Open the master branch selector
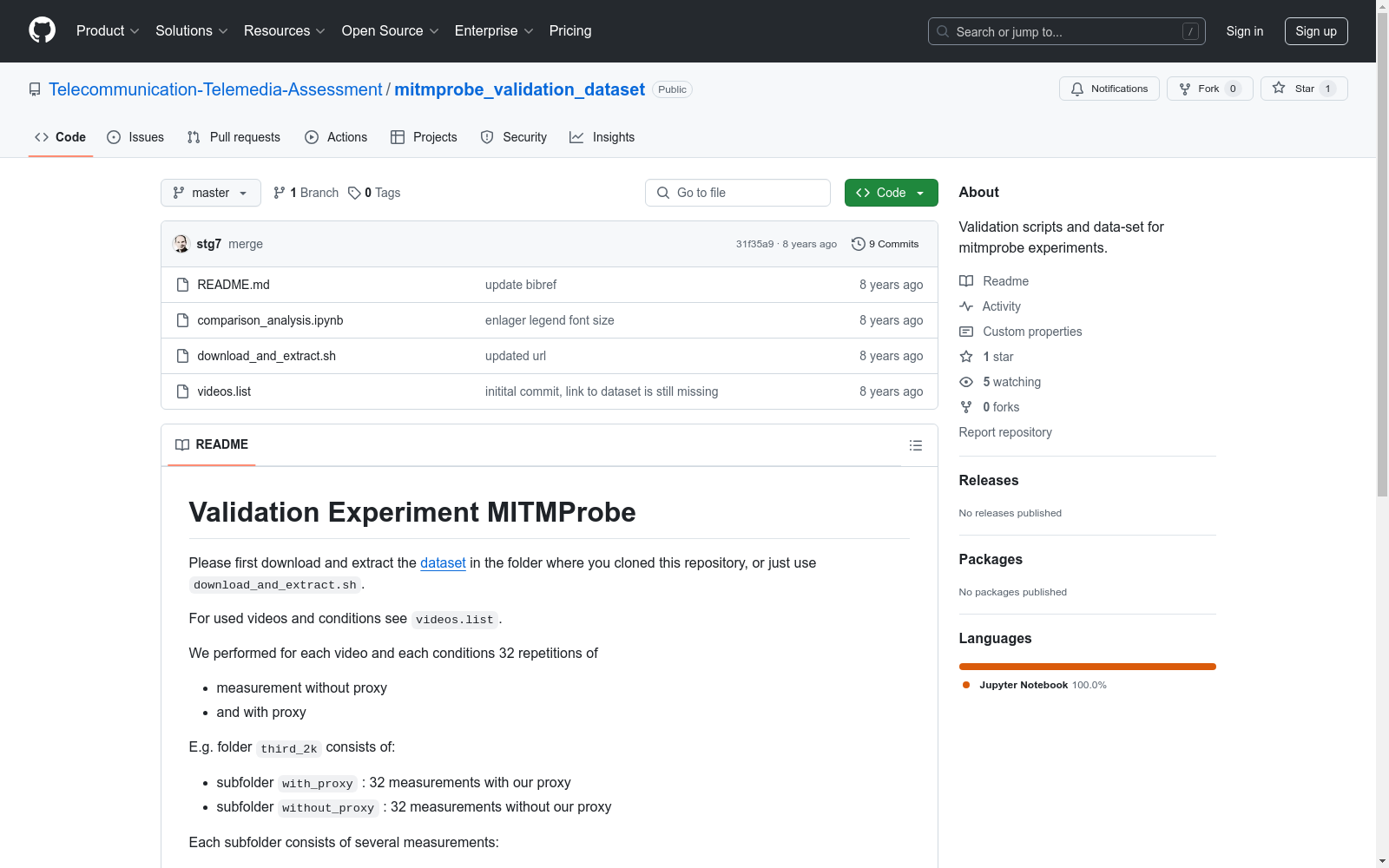Viewport: 1389px width, 868px height. click(x=211, y=193)
